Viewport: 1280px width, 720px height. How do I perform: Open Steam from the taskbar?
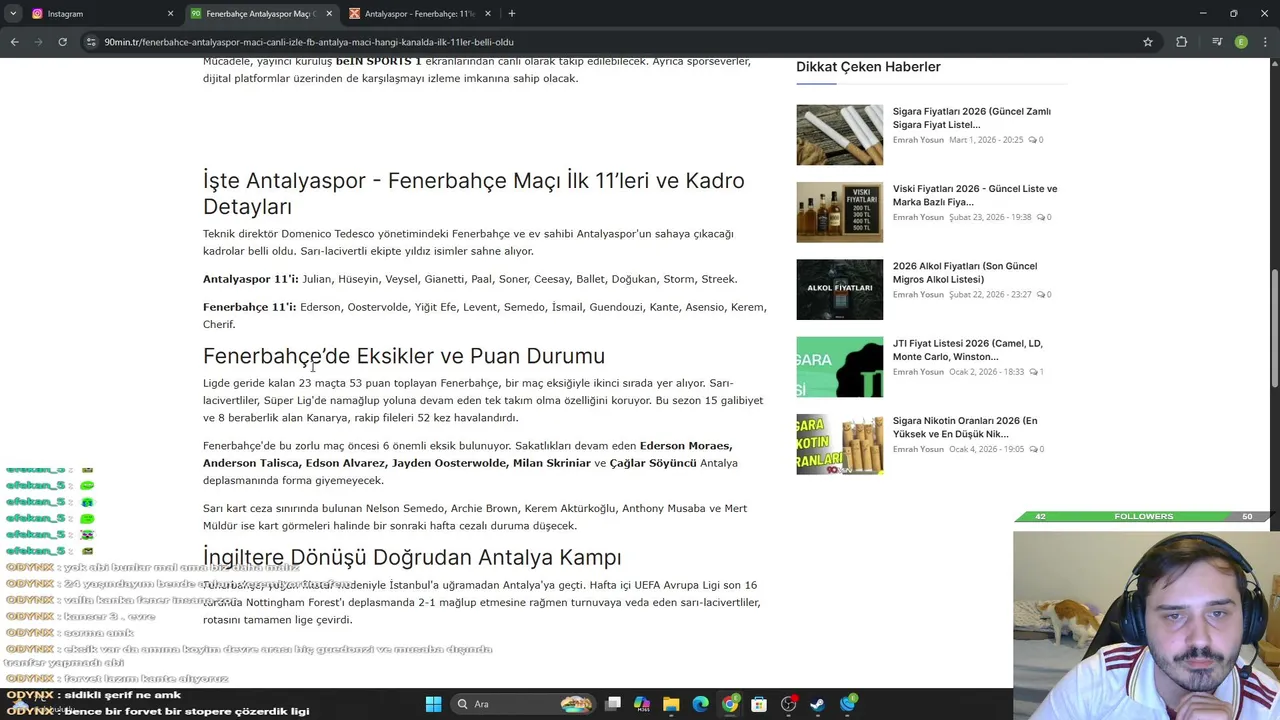tap(818, 704)
